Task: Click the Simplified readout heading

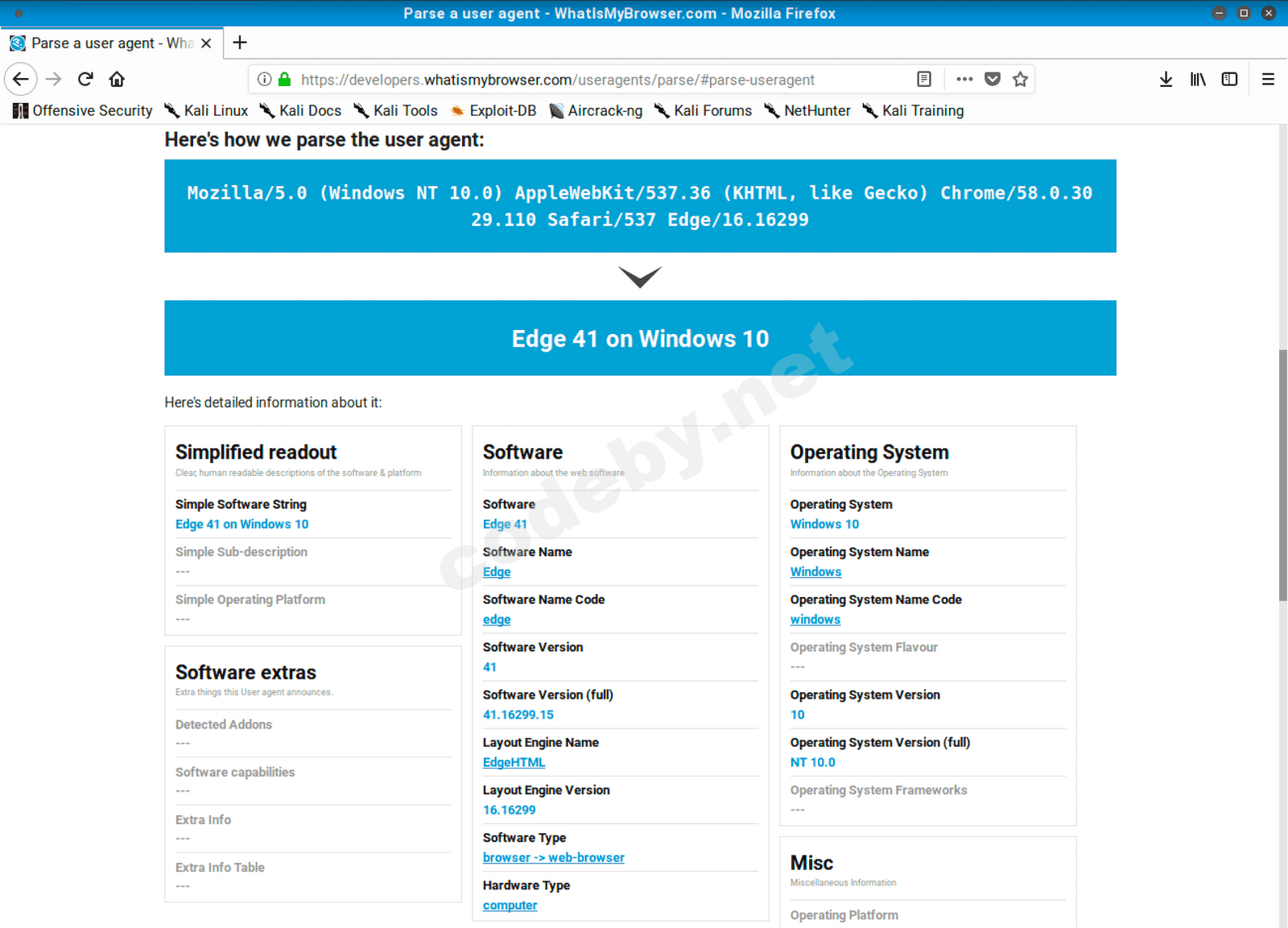Action: [256, 452]
